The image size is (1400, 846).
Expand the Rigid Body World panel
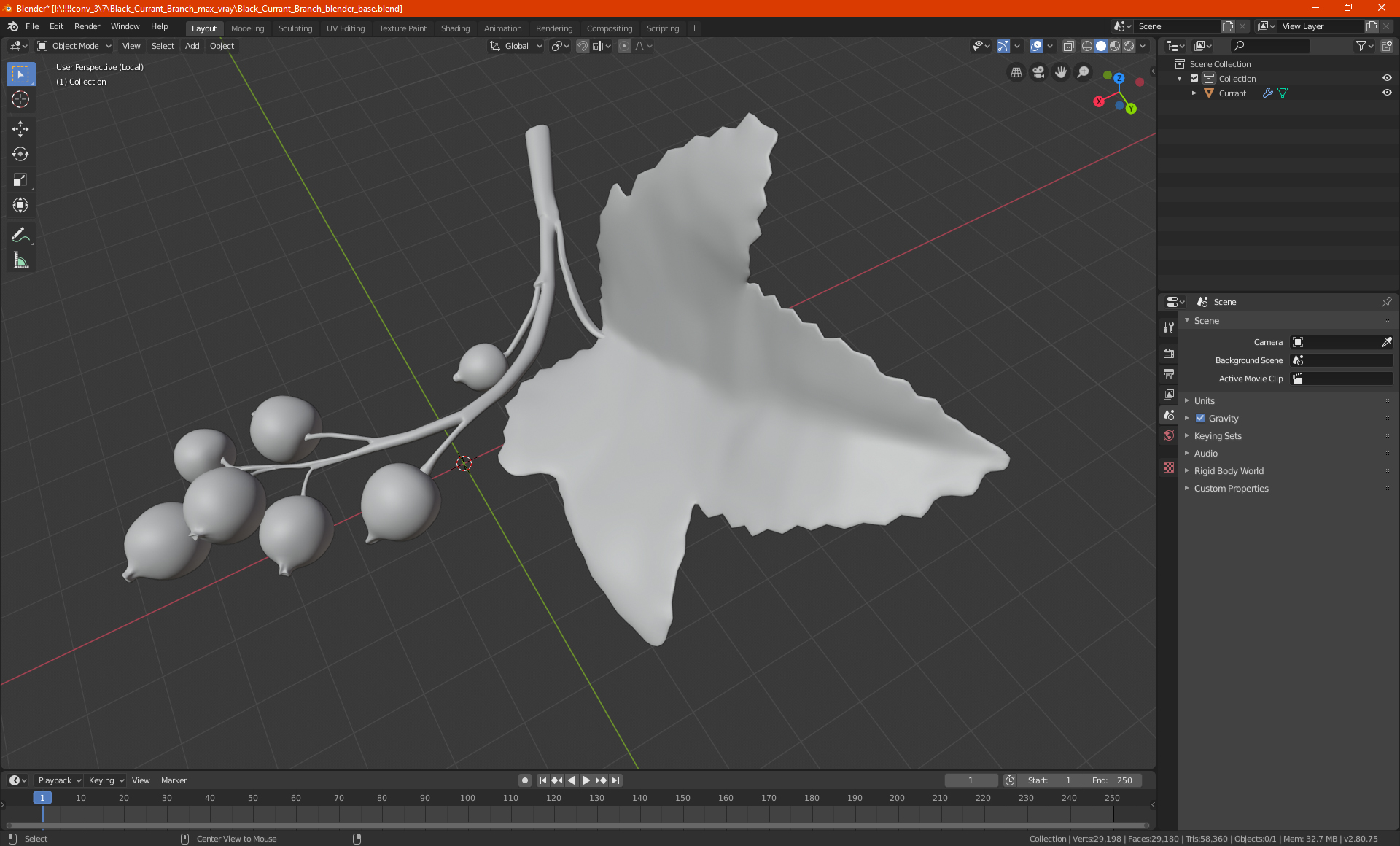point(1229,470)
